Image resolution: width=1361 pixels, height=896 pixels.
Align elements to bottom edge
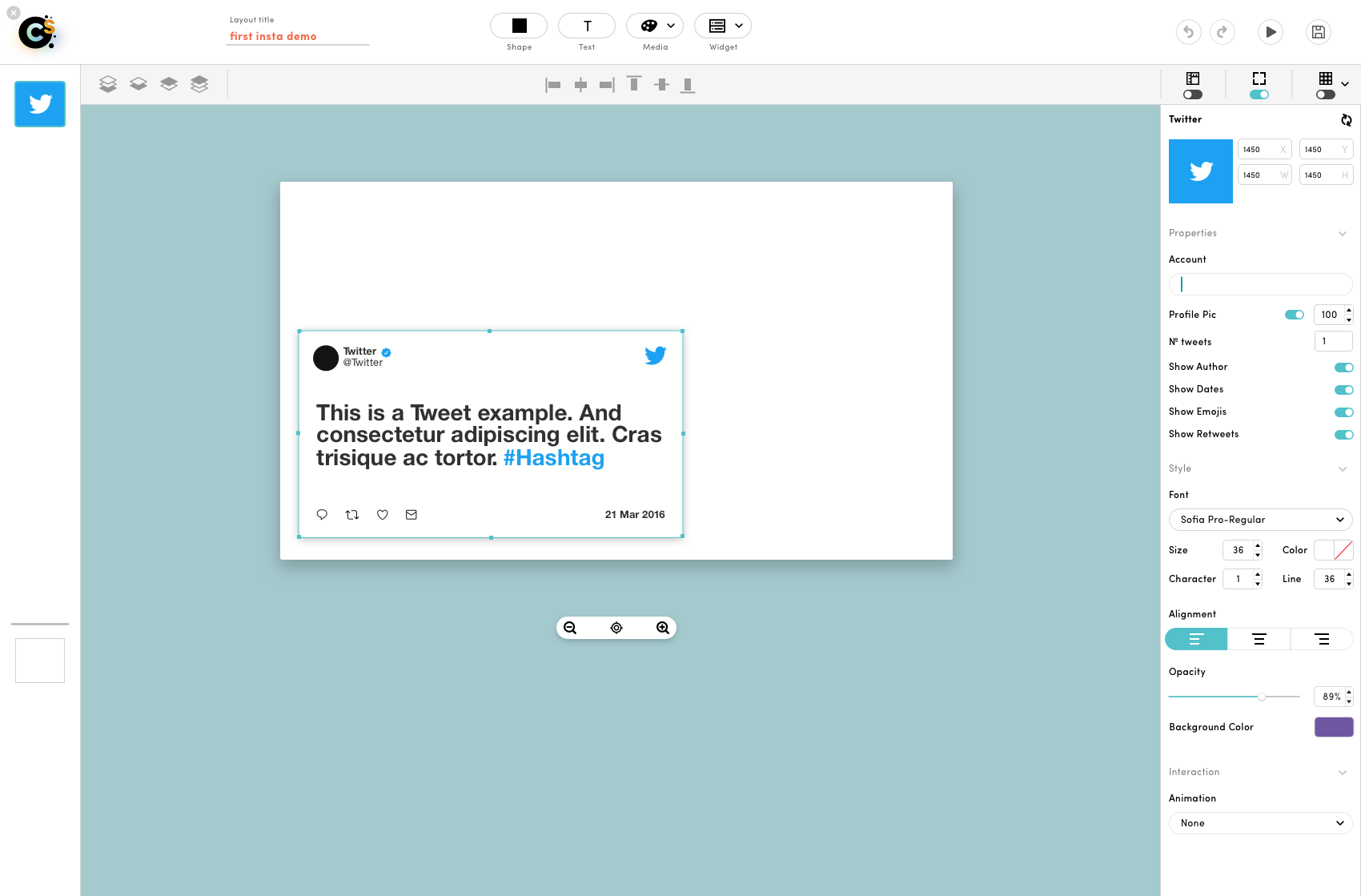pyautogui.click(x=688, y=85)
